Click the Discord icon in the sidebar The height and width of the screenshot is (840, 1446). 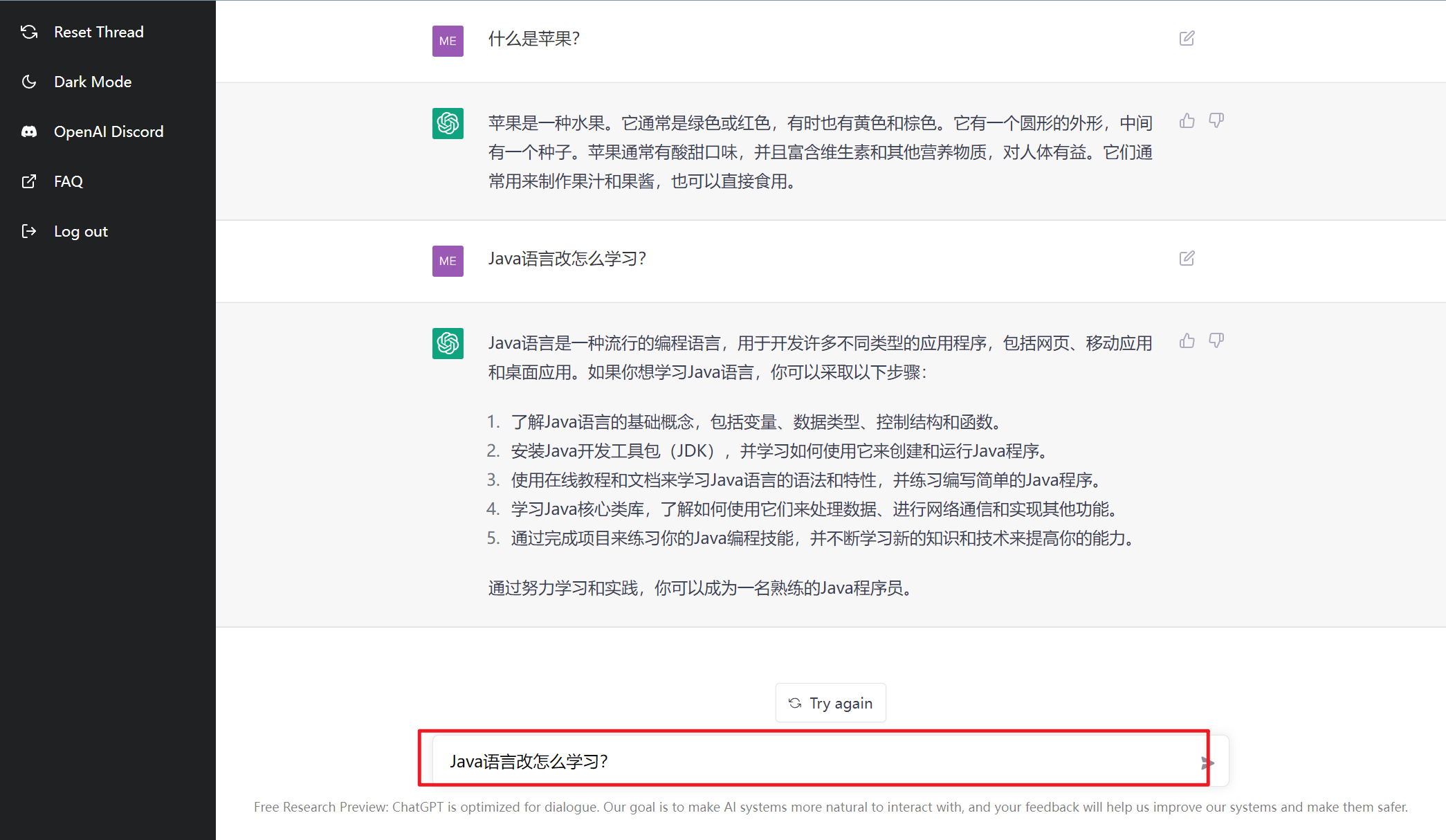(28, 131)
